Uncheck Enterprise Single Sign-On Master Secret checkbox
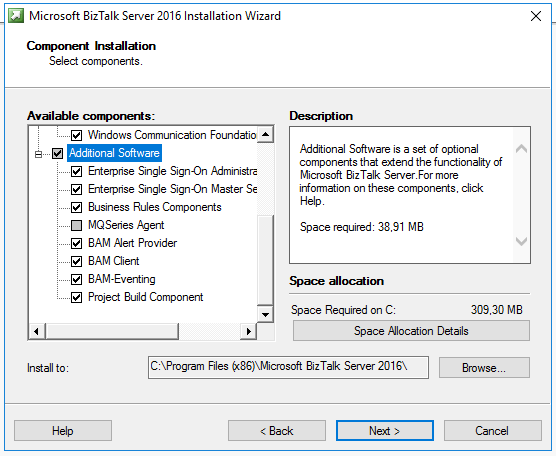556x456 pixels. click(x=77, y=189)
